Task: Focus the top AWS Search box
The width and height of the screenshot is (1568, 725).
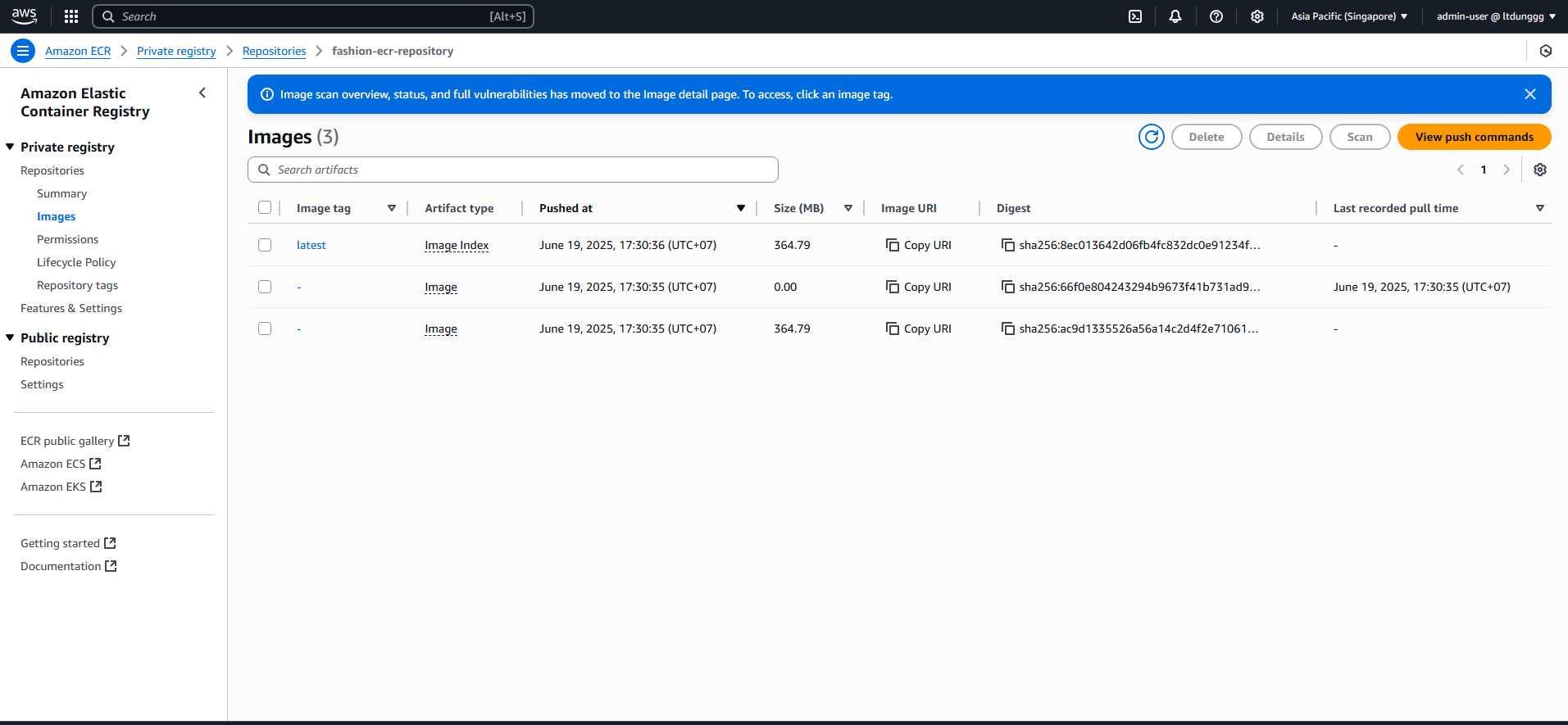Action: pos(313,16)
